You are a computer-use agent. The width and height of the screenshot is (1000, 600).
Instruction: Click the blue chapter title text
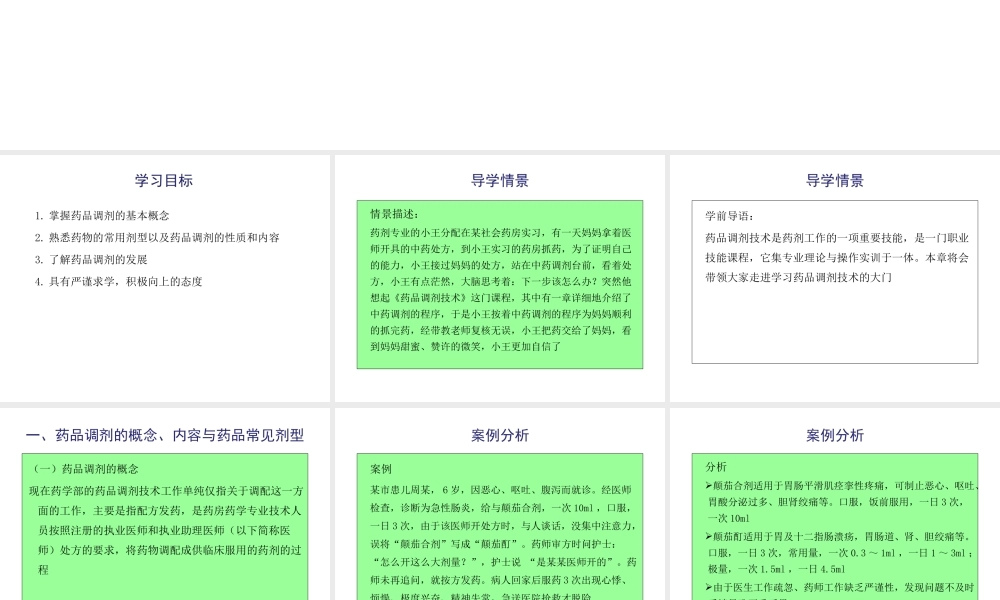pos(165,436)
